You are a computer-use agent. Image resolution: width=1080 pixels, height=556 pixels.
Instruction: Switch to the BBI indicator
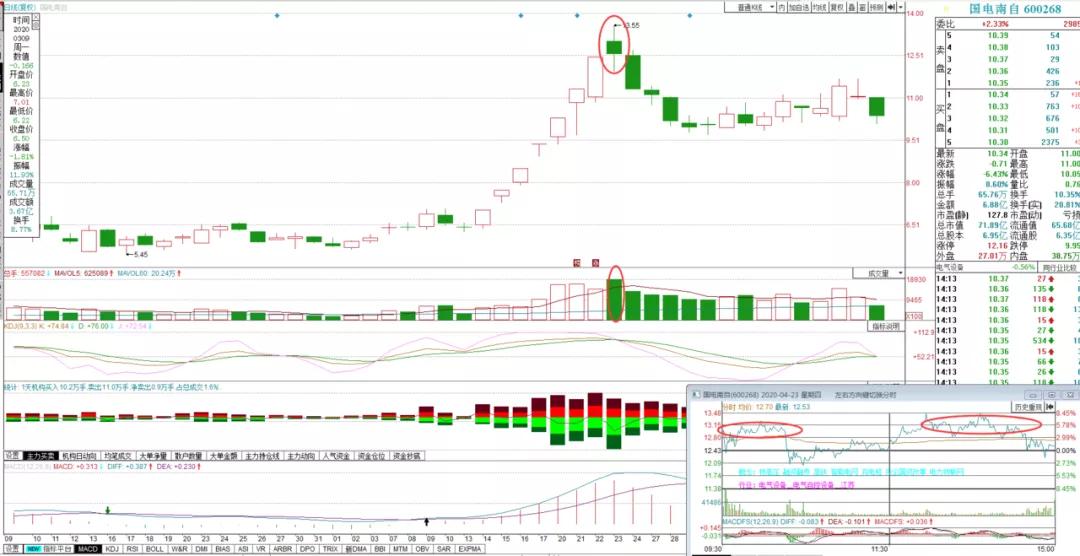tap(380, 548)
